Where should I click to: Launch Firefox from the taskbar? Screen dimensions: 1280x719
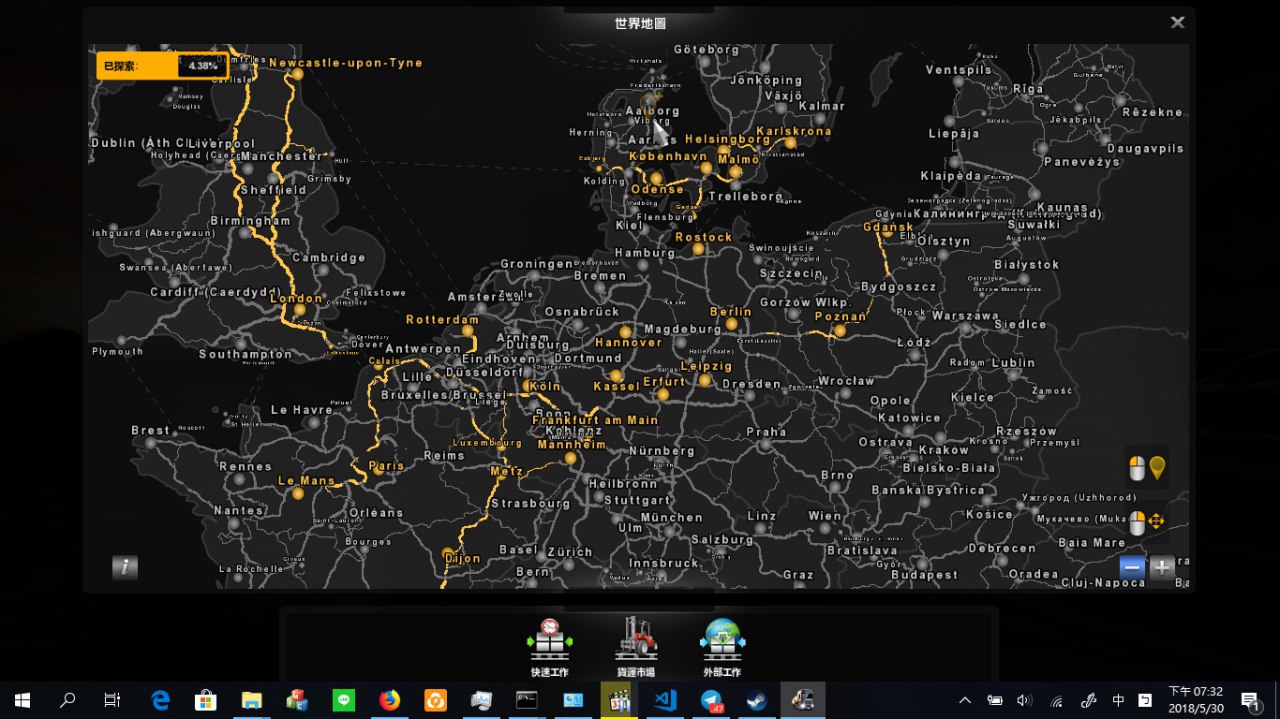pos(389,700)
